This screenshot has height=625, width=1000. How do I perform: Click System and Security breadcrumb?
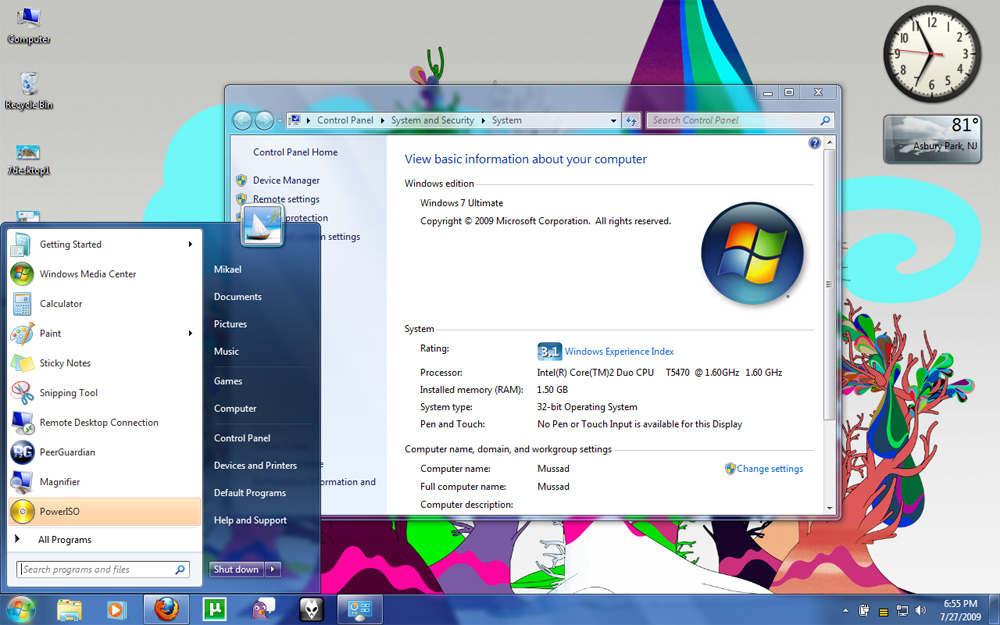[432, 120]
